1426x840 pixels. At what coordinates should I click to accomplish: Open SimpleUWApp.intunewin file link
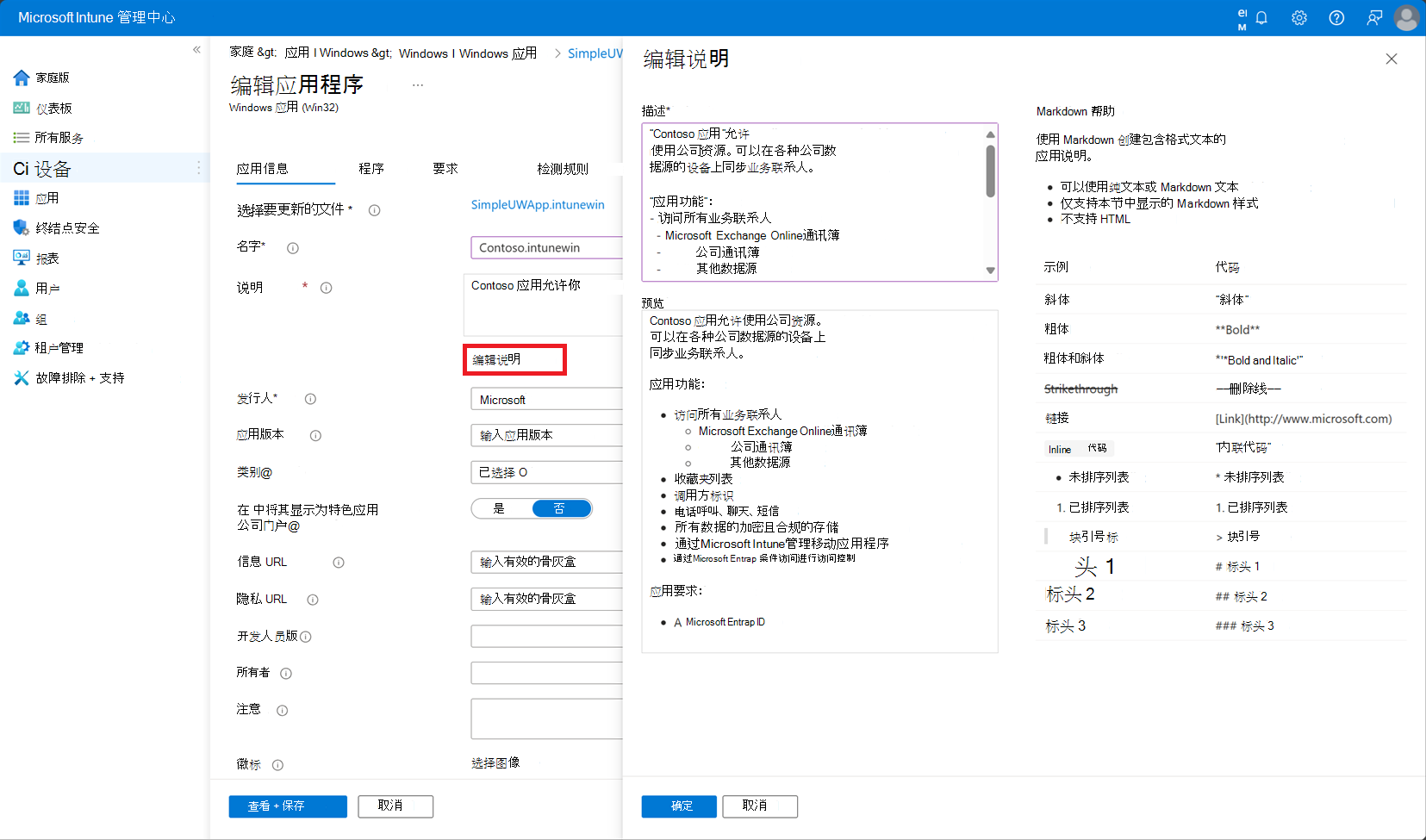[538, 205]
